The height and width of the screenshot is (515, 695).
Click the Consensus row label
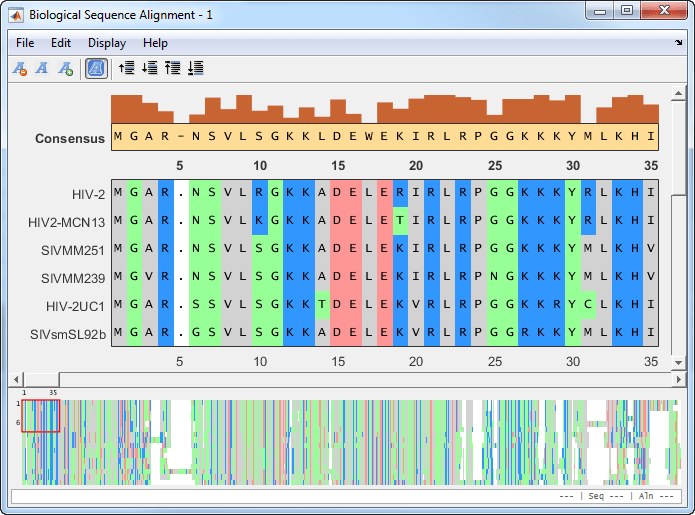(x=70, y=139)
